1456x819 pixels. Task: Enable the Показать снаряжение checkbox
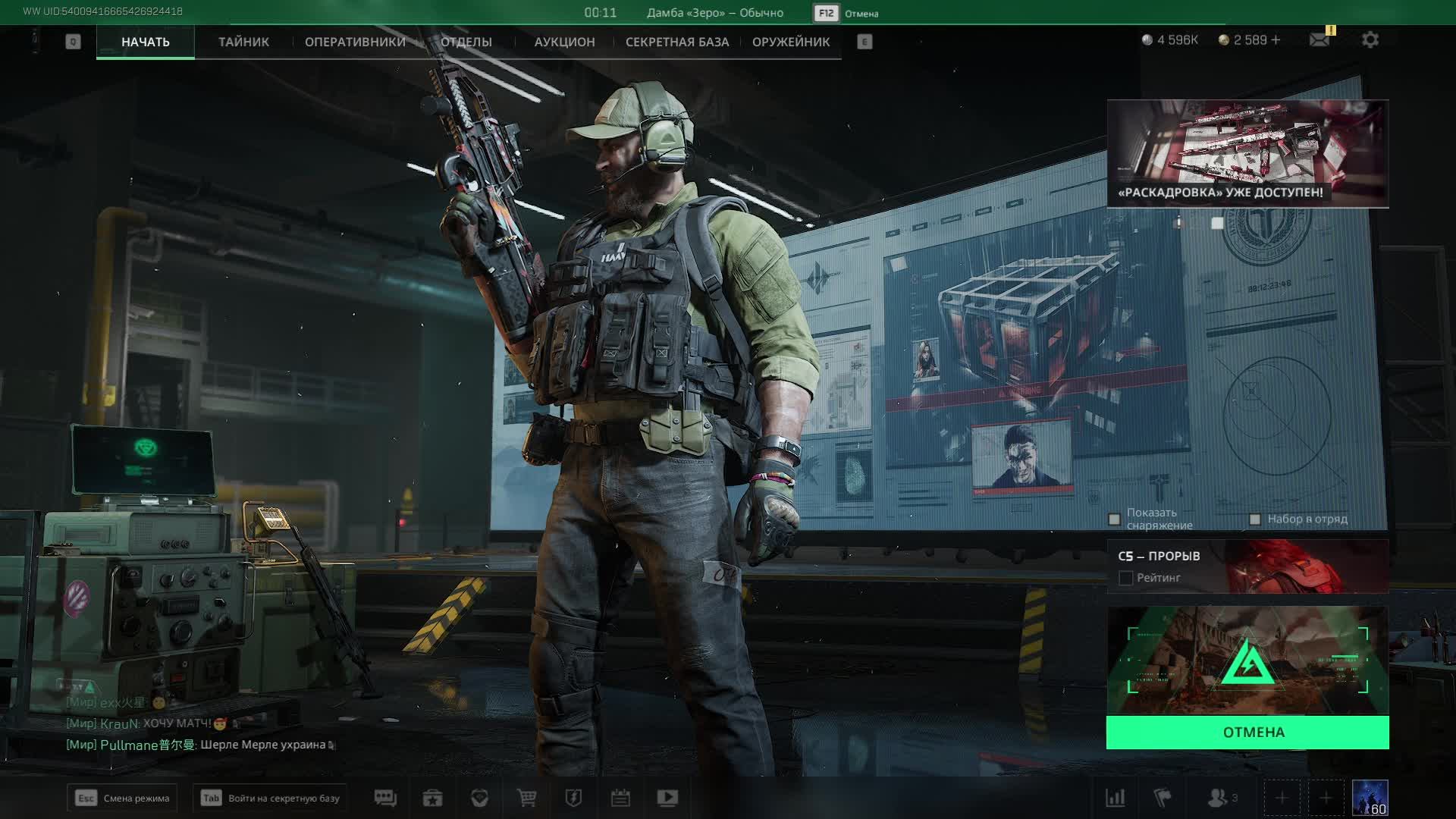pos(1114,519)
